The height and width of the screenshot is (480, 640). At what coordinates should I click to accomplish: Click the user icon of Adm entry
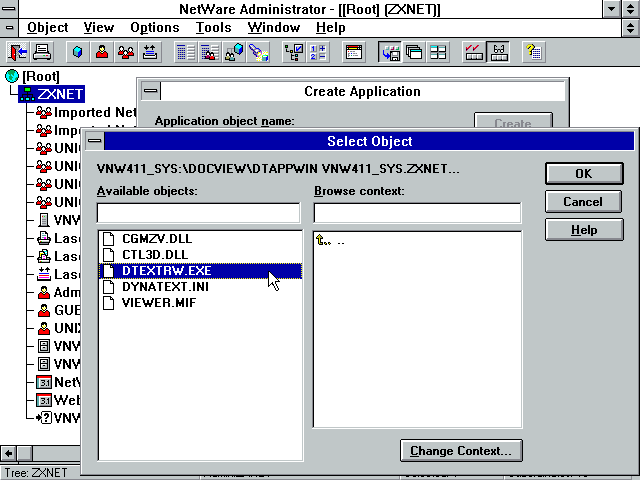coord(44,292)
